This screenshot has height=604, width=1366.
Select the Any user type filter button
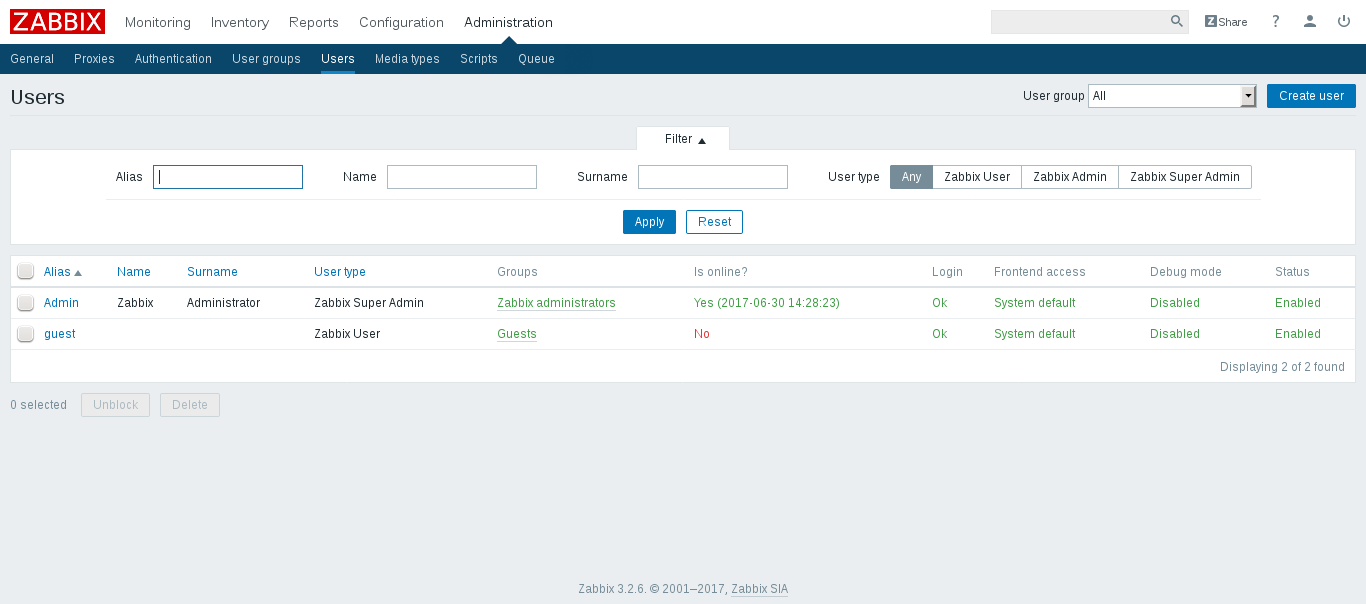click(x=911, y=176)
